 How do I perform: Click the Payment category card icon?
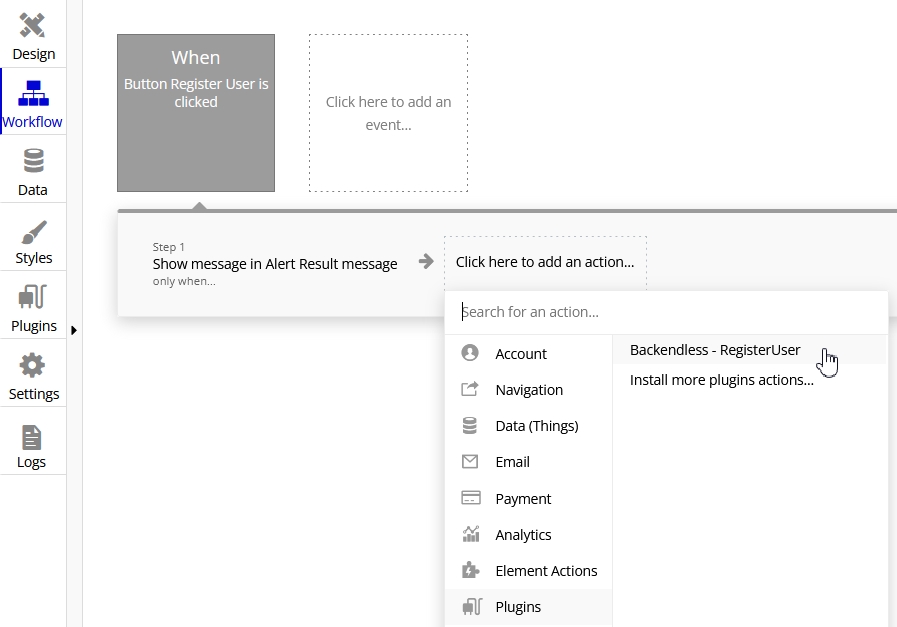[471, 498]
